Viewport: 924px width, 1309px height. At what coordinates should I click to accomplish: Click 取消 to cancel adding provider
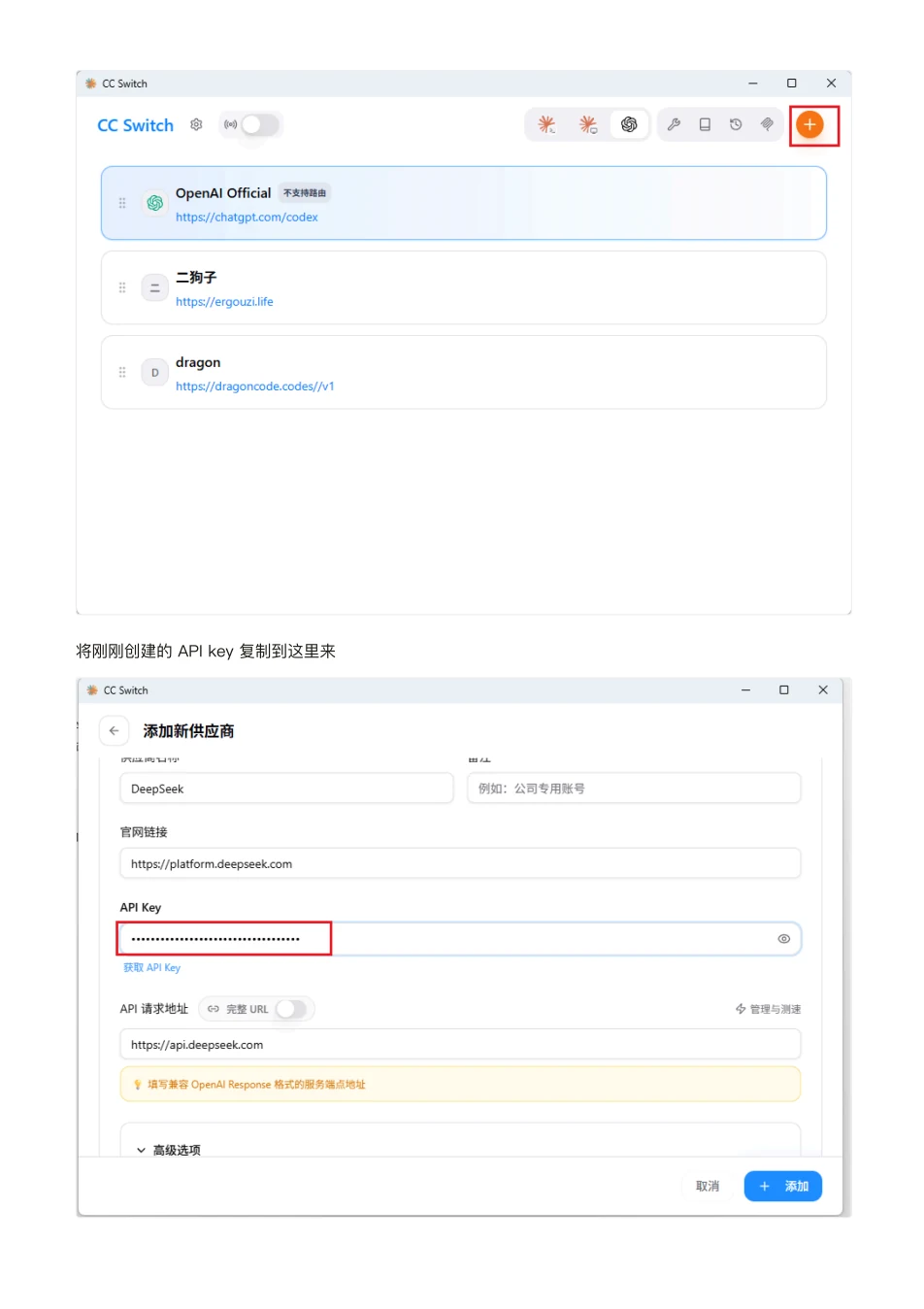click(708, 1186)
